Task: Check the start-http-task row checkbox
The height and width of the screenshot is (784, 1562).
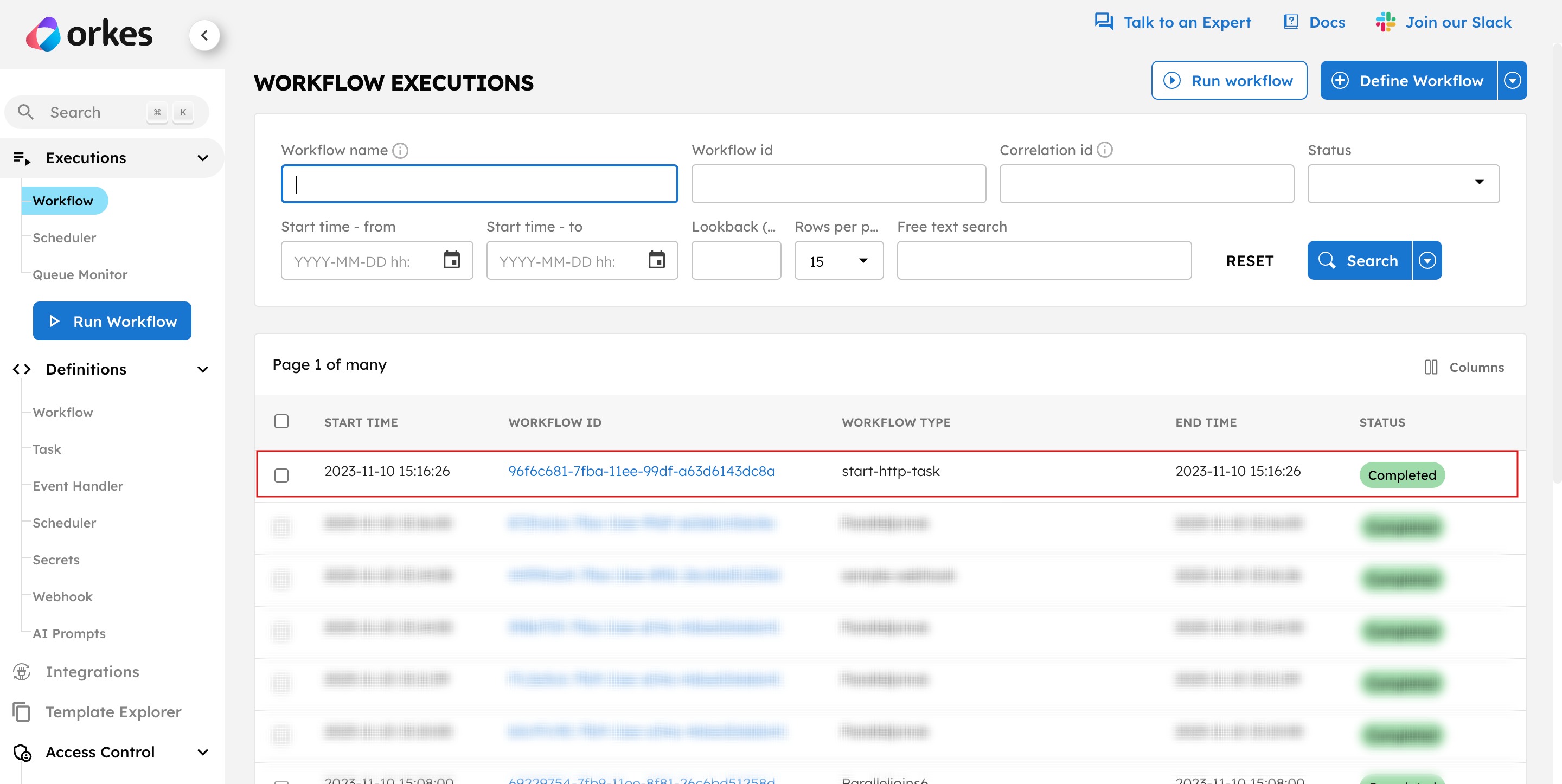Action: [281, 475]
